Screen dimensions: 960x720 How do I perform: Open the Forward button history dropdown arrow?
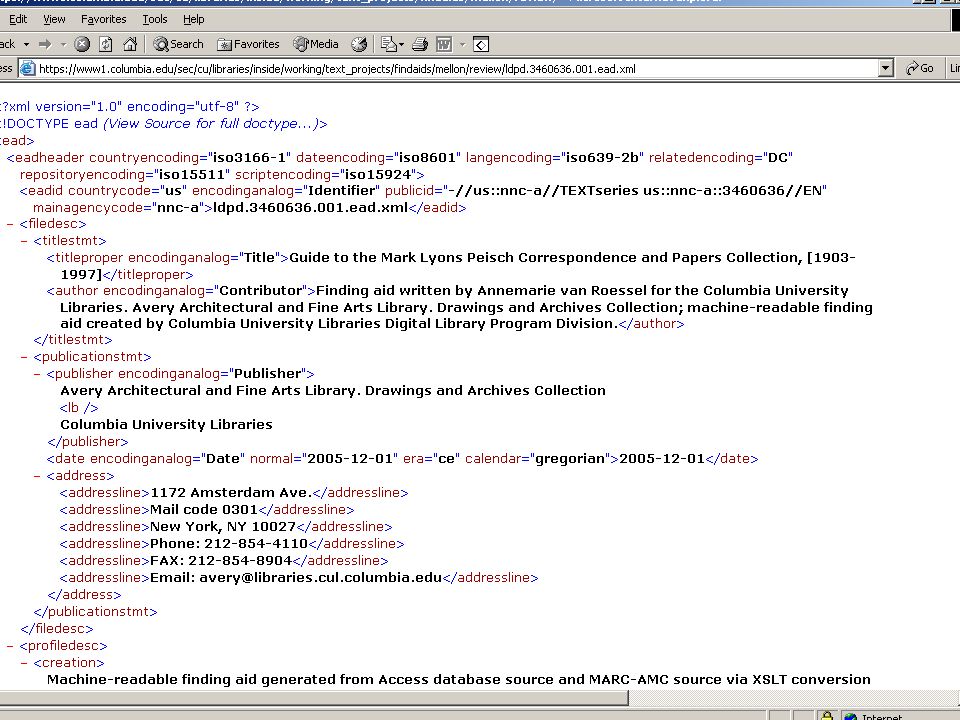63,44
